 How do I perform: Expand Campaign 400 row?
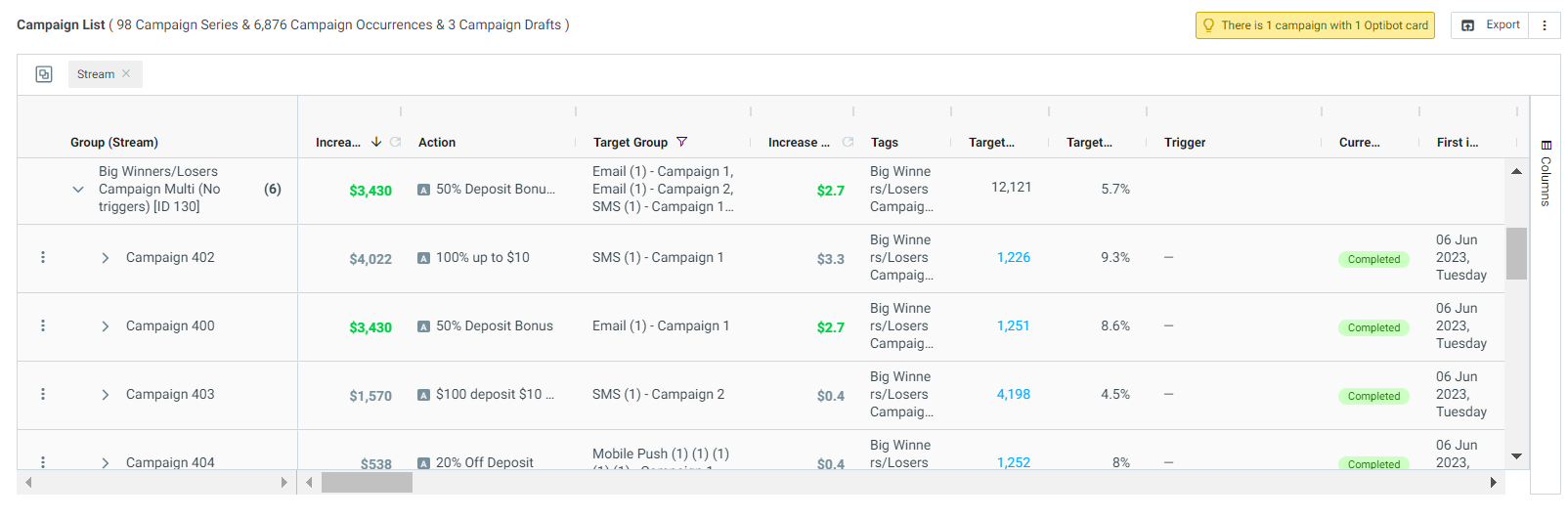point(106,326)
